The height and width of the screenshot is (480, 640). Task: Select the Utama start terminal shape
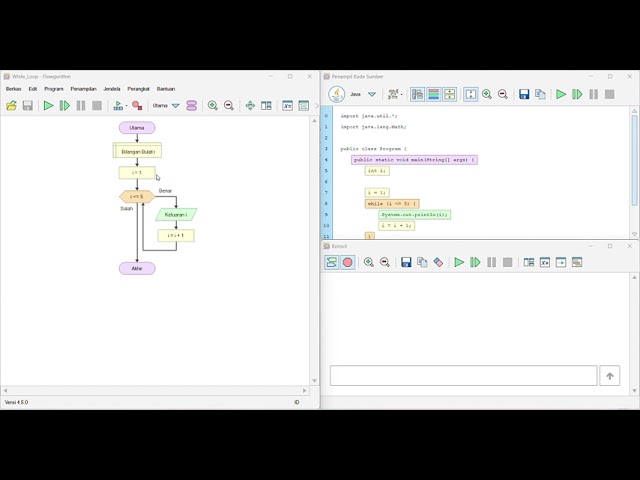[137, 128]
